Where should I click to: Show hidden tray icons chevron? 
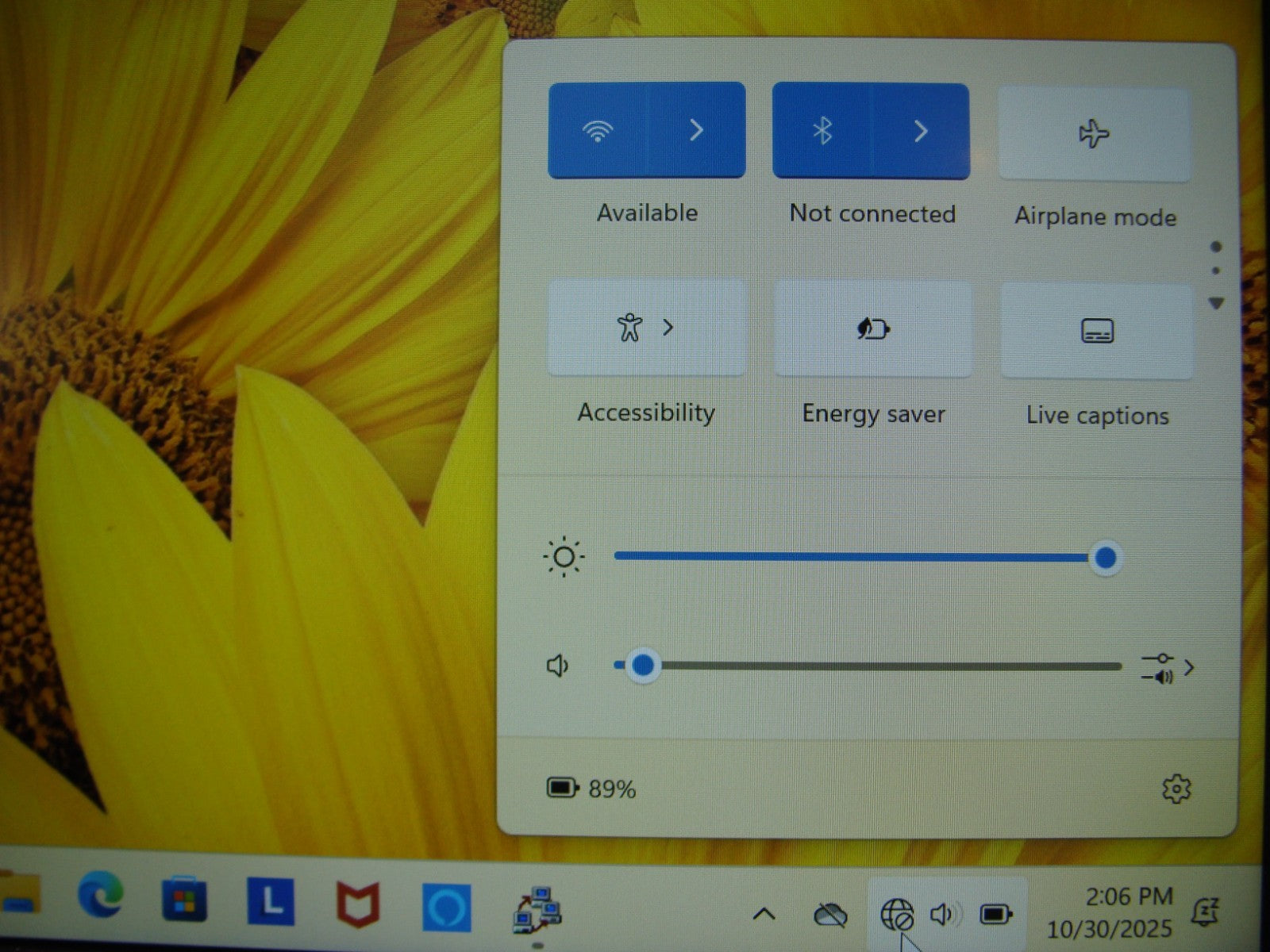point(764,914)
